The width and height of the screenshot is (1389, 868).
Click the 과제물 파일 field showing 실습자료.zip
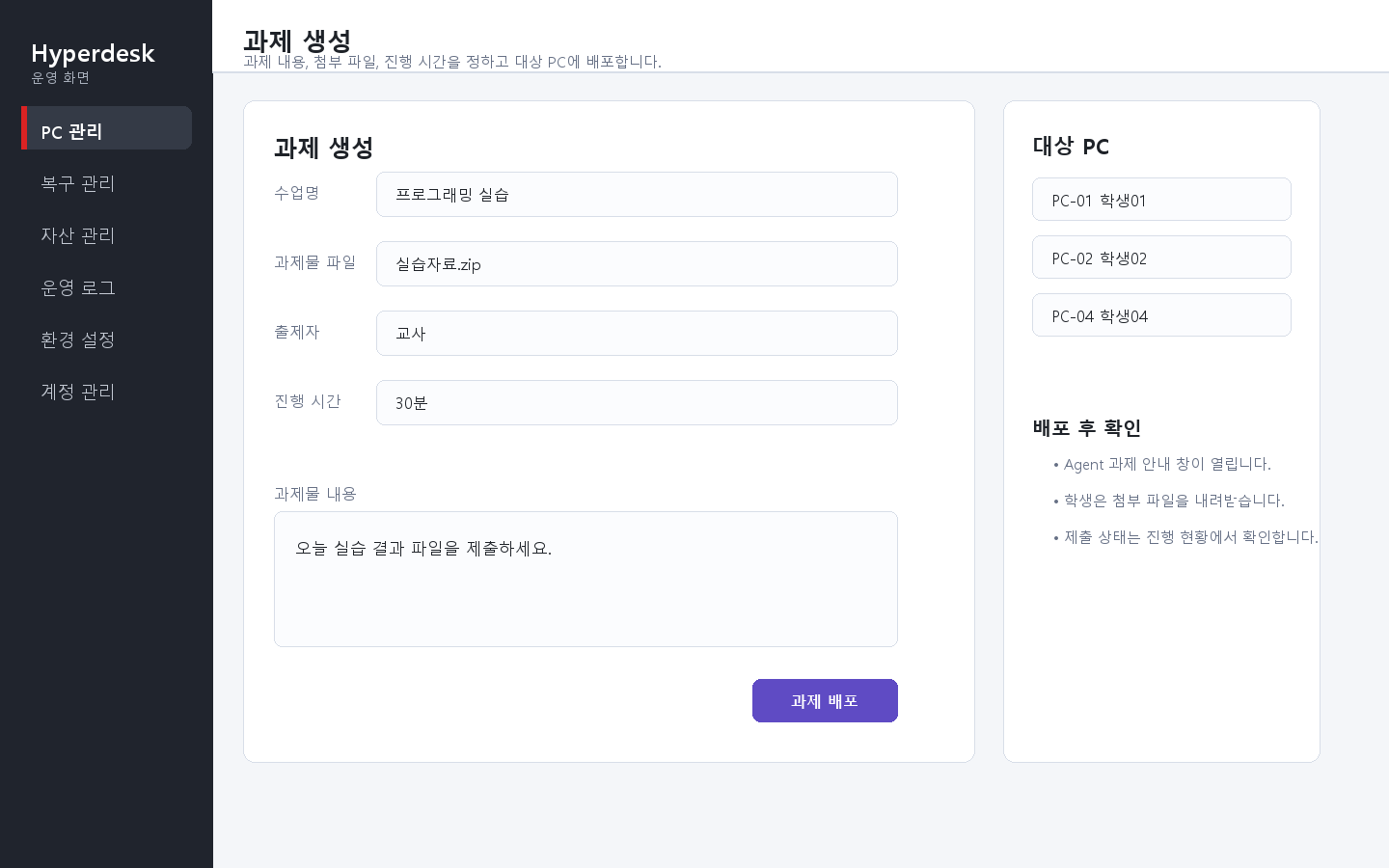pyautogui.click(x=637, y=264)
